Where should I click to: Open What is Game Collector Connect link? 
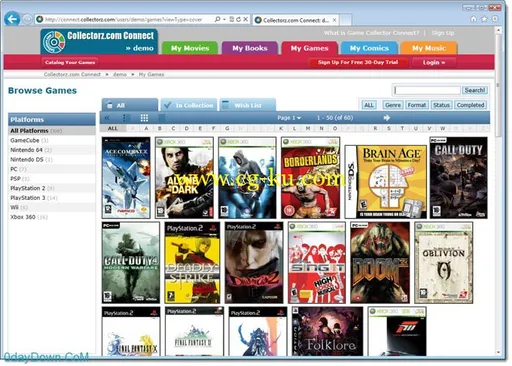pos(371,33)
